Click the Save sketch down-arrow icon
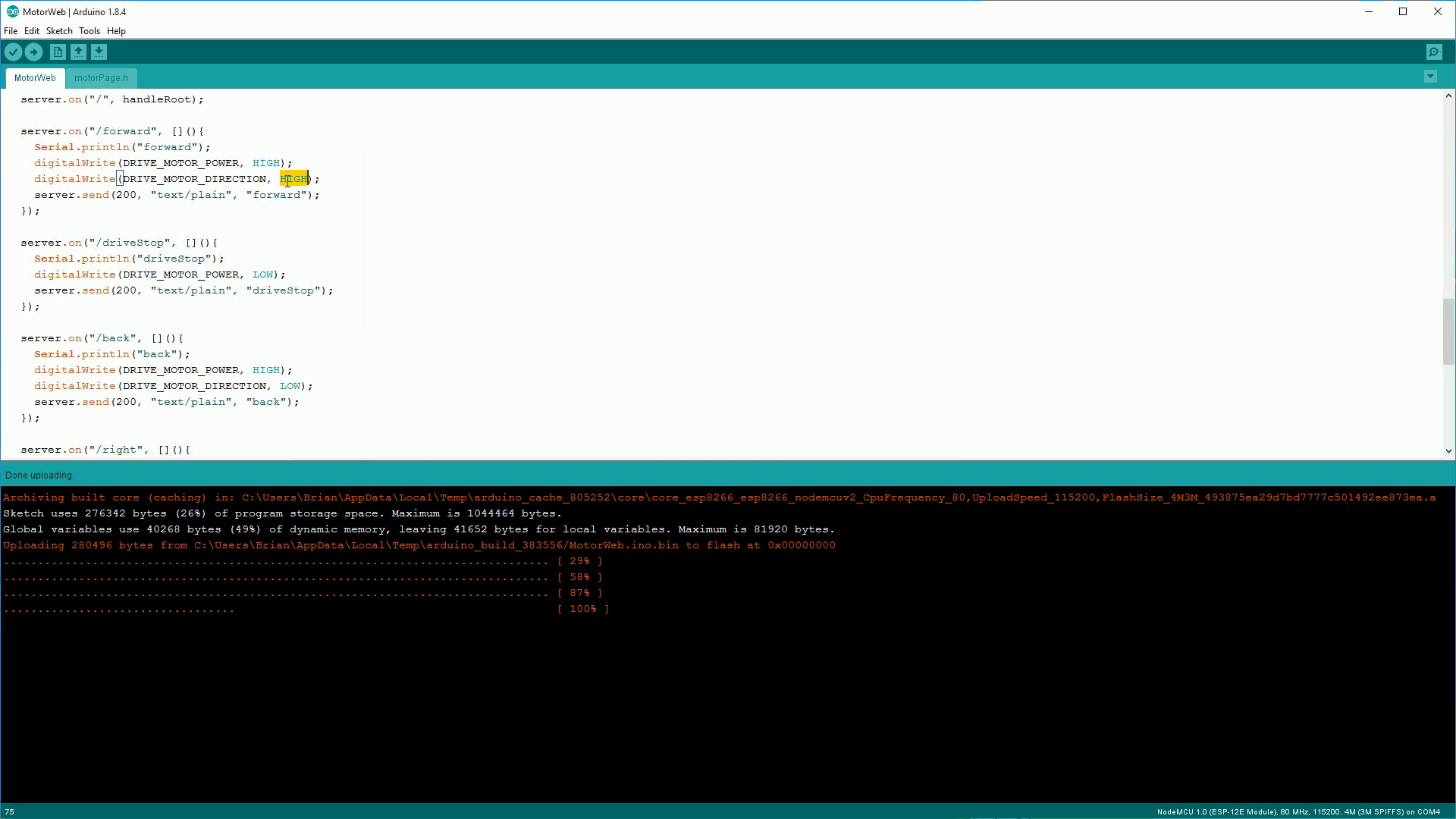Screen dimensions: 1456x819 pyautogui.click(x=99, y=52)
